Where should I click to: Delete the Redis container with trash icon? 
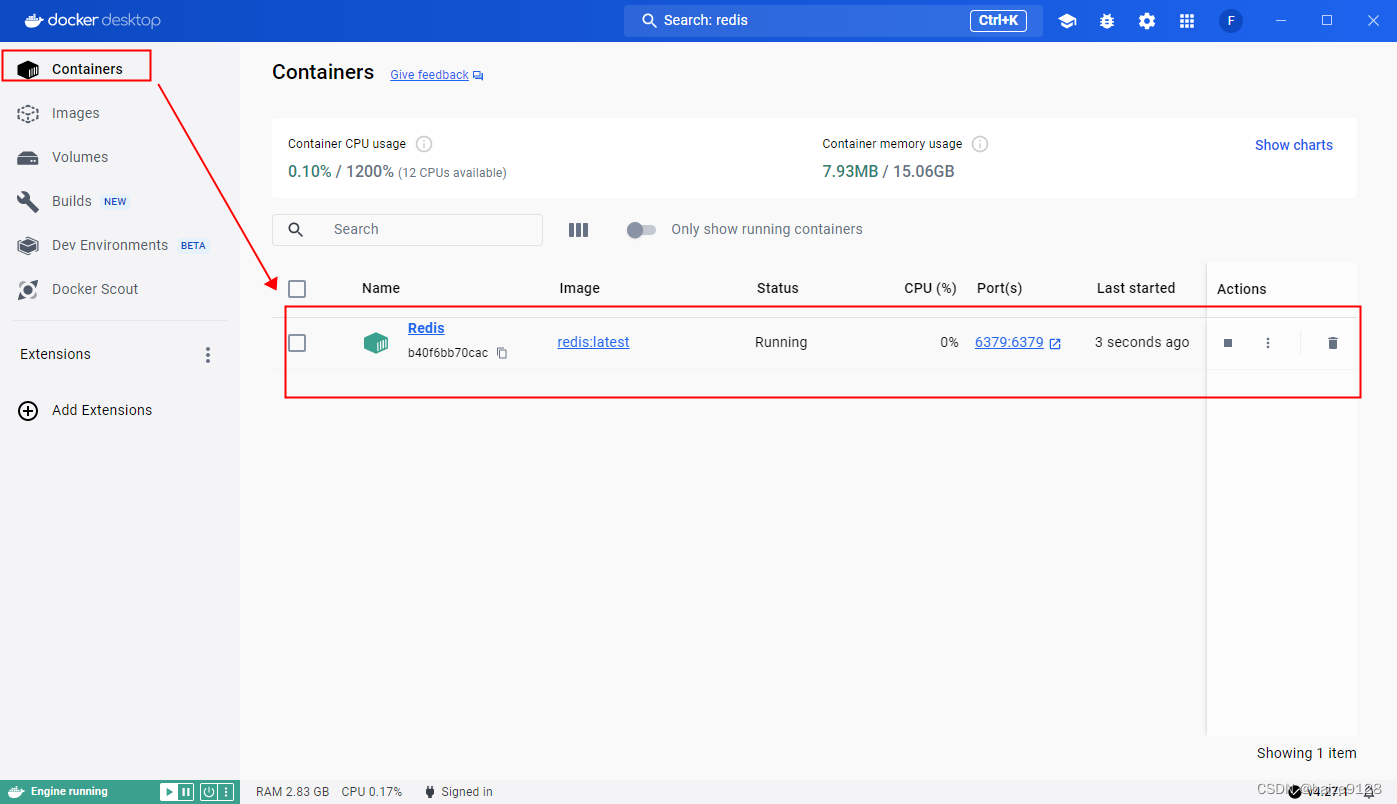point(1332,343)
